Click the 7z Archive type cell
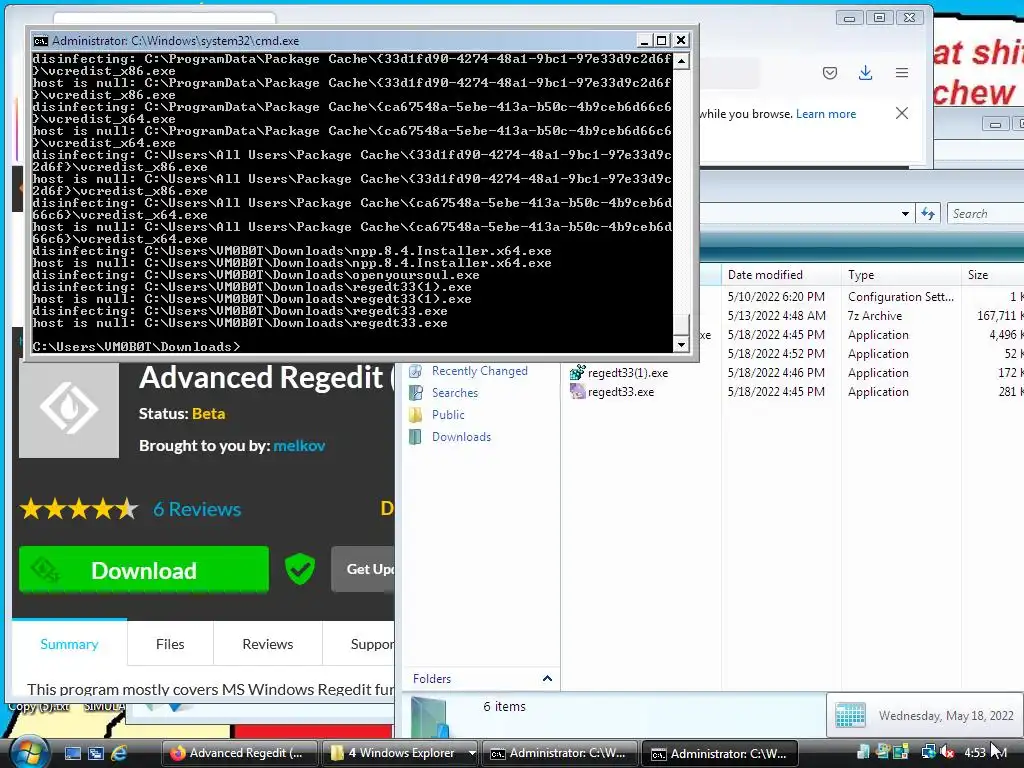This screenshot has width=1024, height=768. point(874,315)
